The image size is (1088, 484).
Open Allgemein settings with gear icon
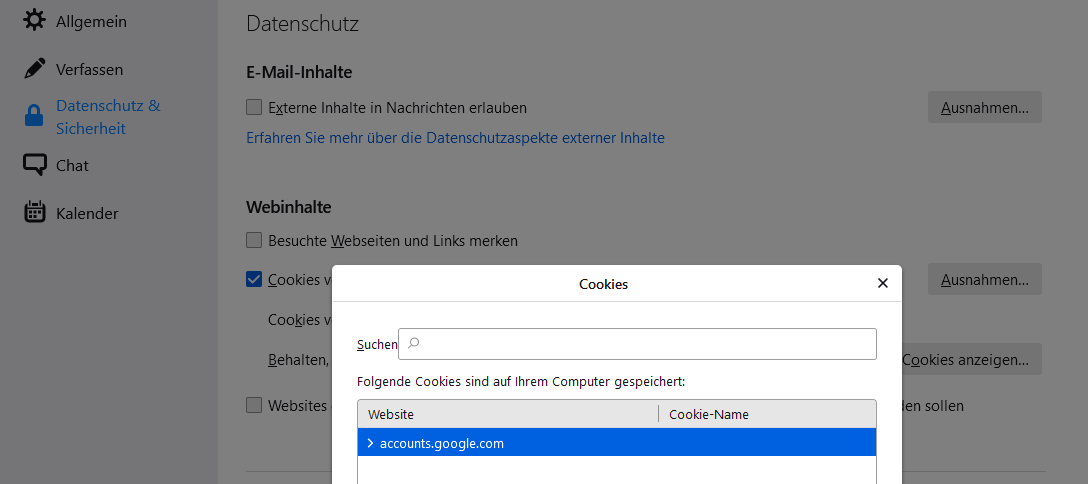coord(34,20)
